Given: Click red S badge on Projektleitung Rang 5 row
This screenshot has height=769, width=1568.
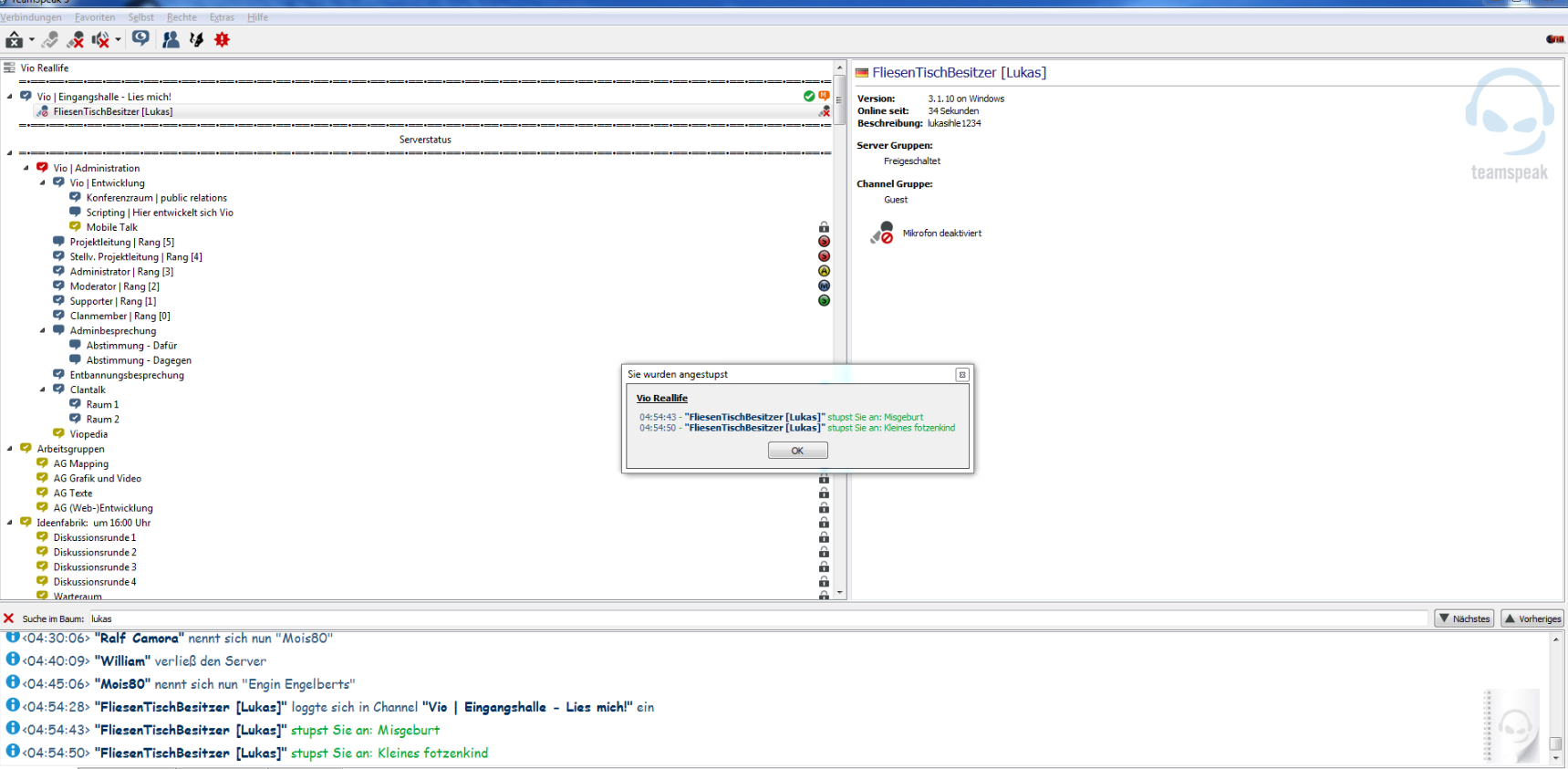Looking at the screenshot, I should pyautogui.click(x=824, y=242).
